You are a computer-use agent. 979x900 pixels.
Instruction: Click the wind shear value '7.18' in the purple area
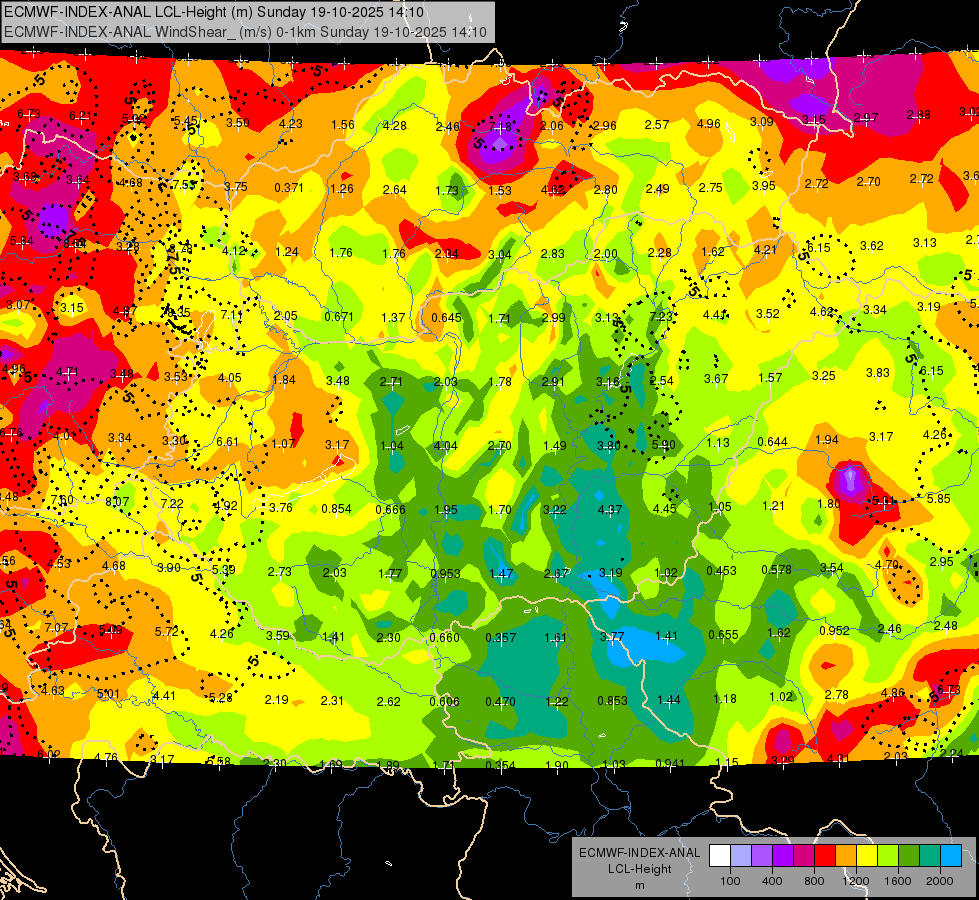click(500, 127)
